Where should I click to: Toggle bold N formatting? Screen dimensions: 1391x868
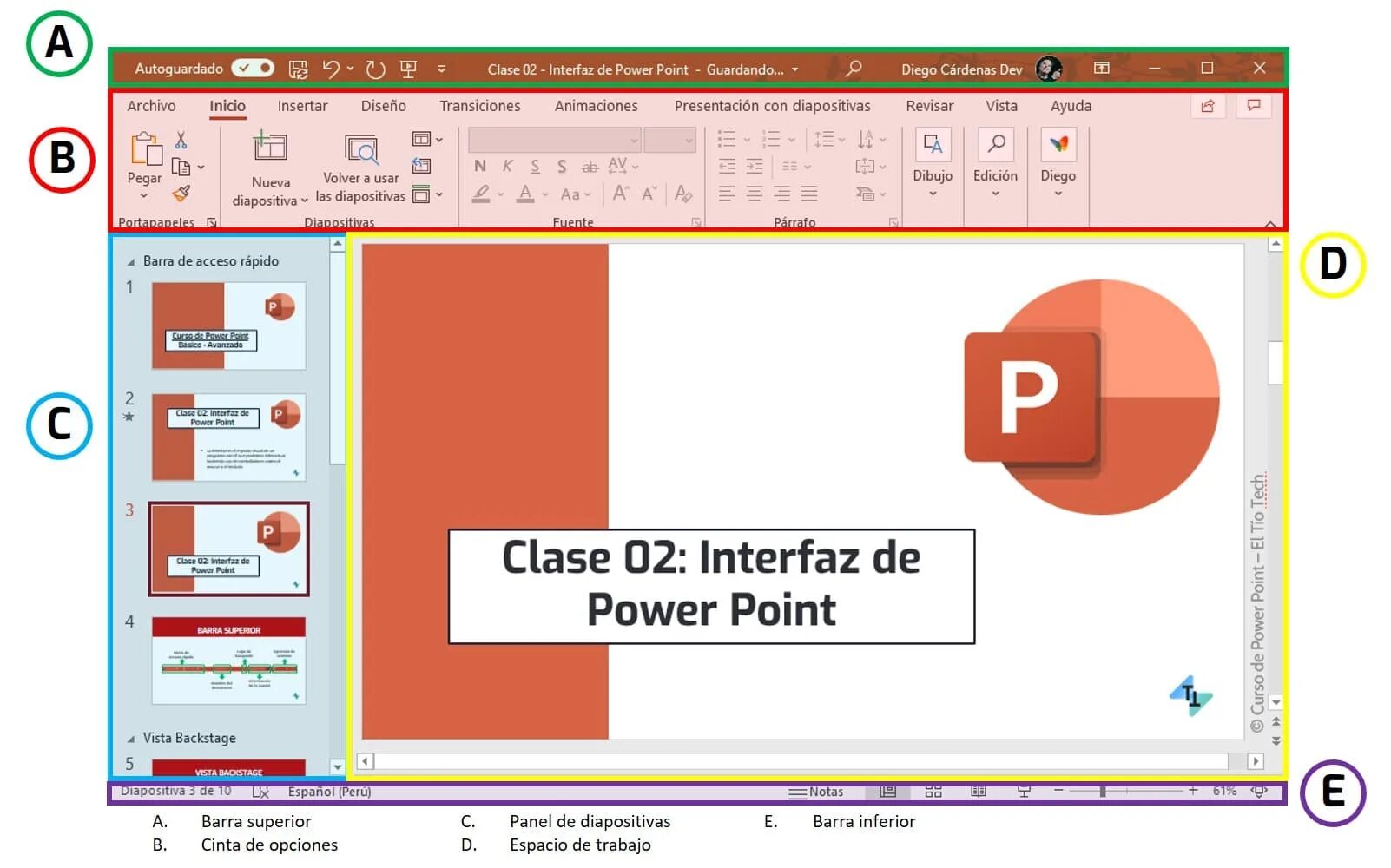point(480,166)
